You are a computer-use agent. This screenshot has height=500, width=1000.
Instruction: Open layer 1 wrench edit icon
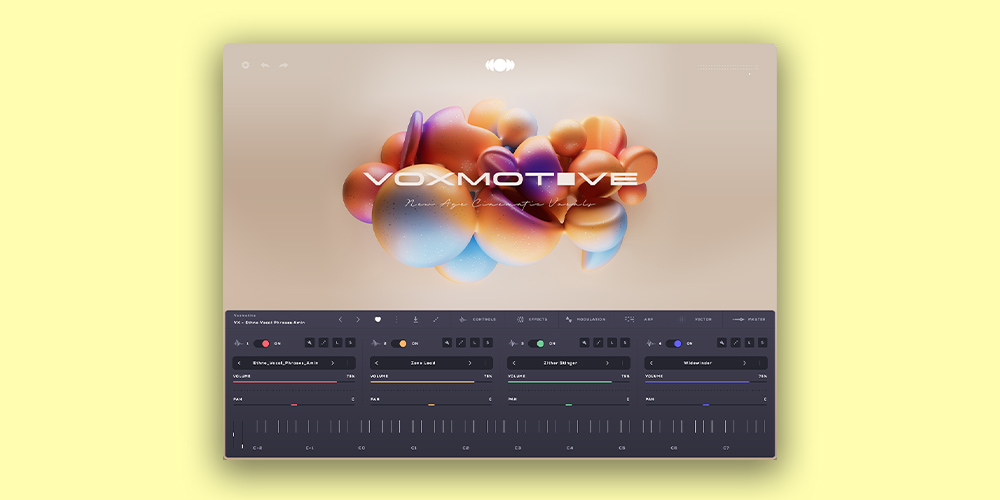(309, 342)
